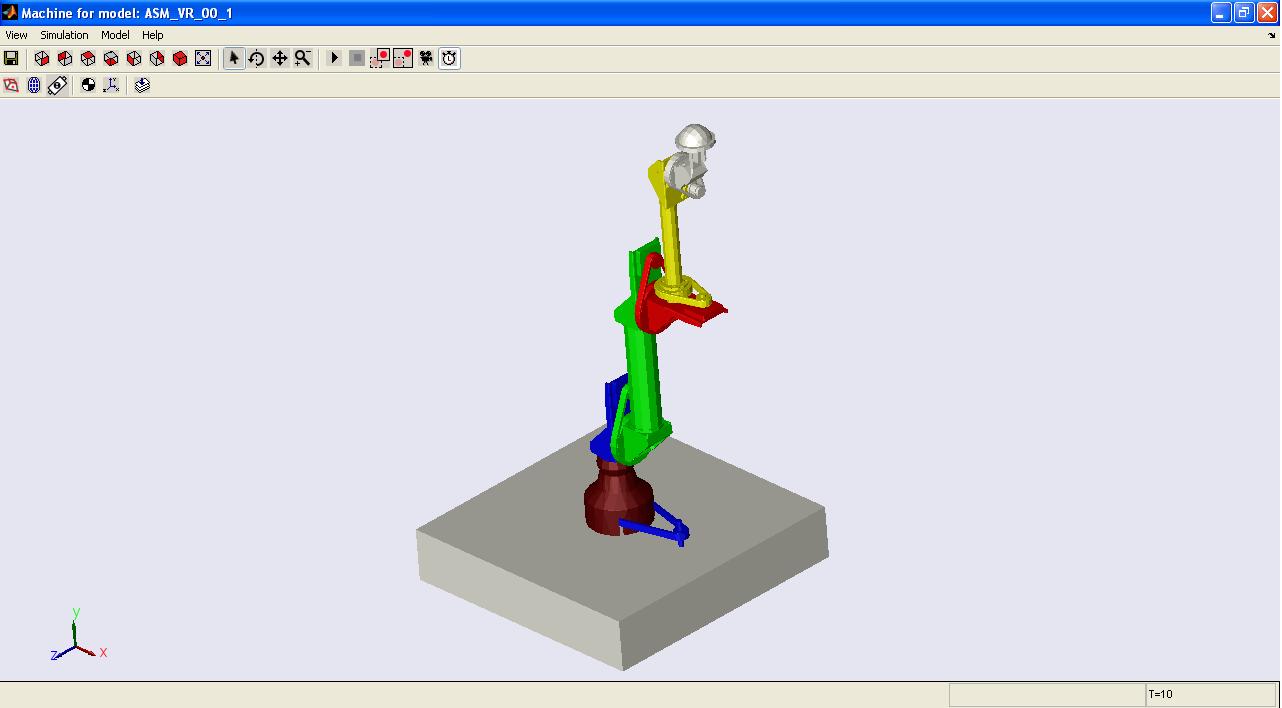The height and width of the screenshot is (708, 1282).
Task: Toggle the clock display-time icon
Action: coord(450,58)
